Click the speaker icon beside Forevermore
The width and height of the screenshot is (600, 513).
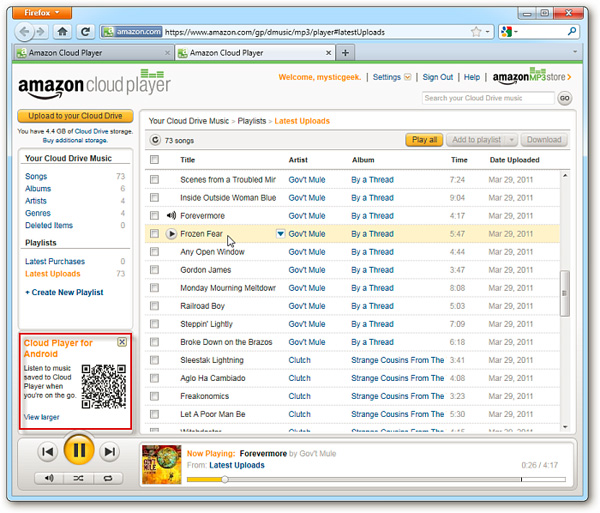pyautogui.click(x=171, y=215)
